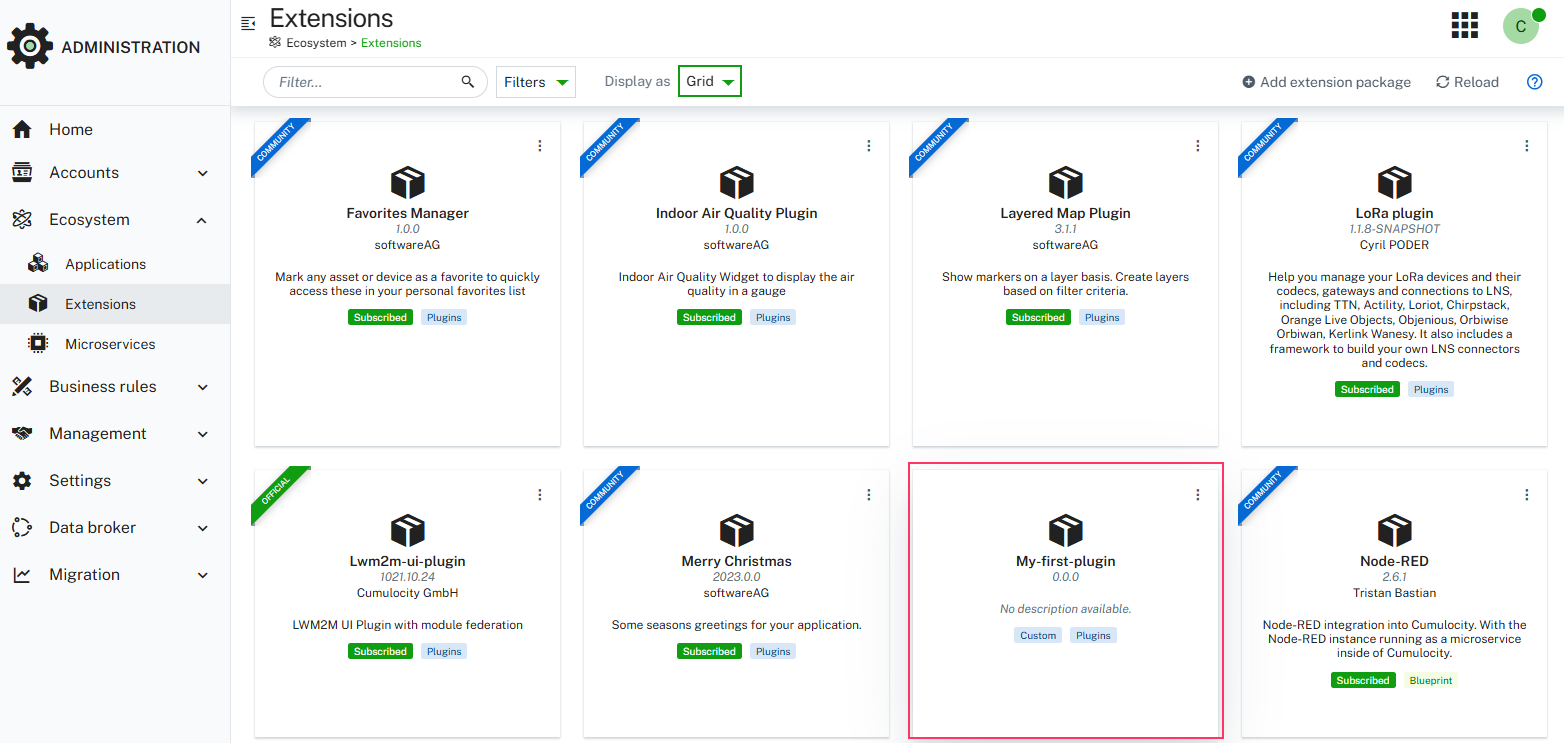
Task: Click the My-first-plugin package icon
Action: [1066, 530]
